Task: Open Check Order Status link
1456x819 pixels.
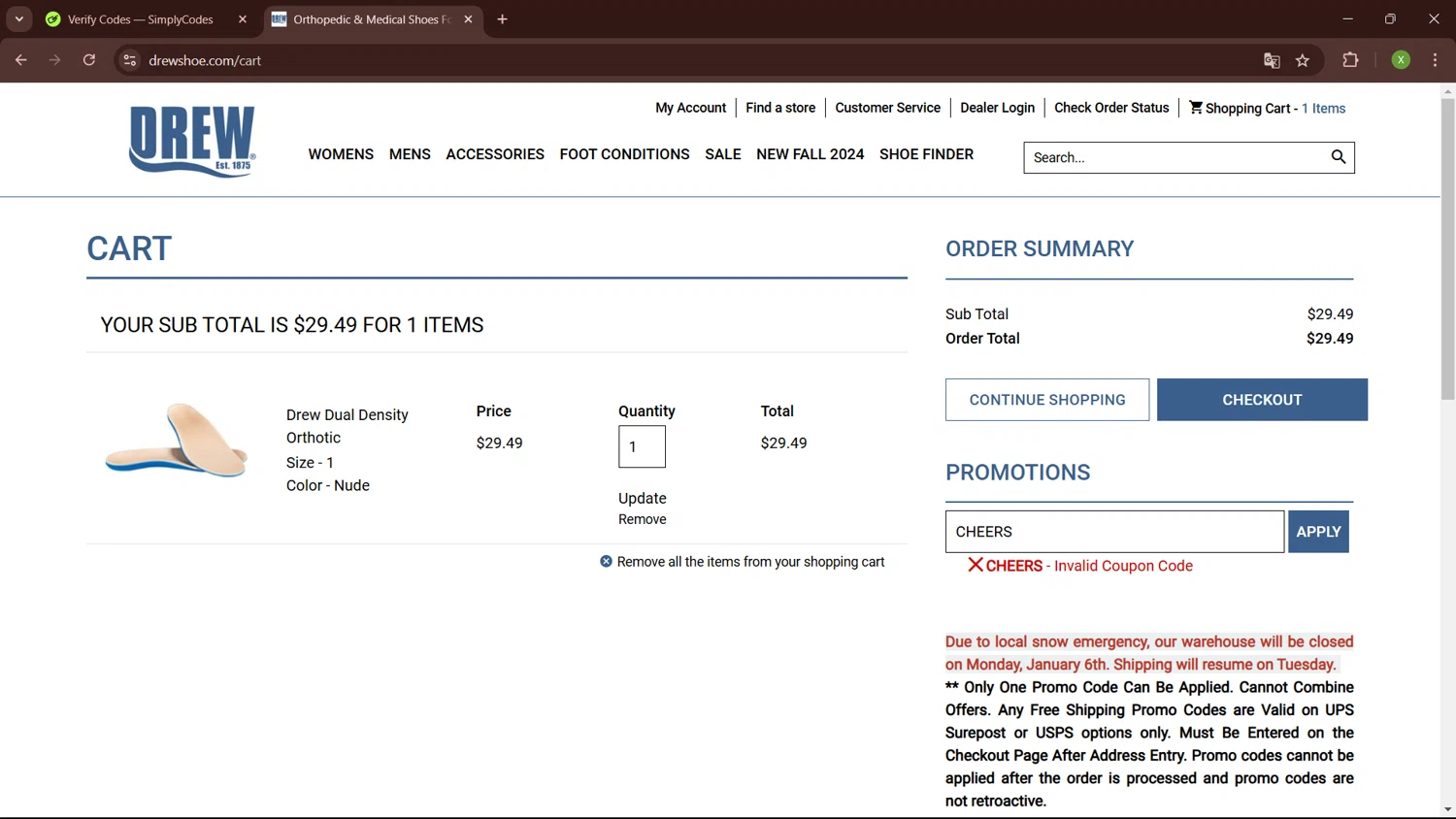Action: (x=1111, y=108)
